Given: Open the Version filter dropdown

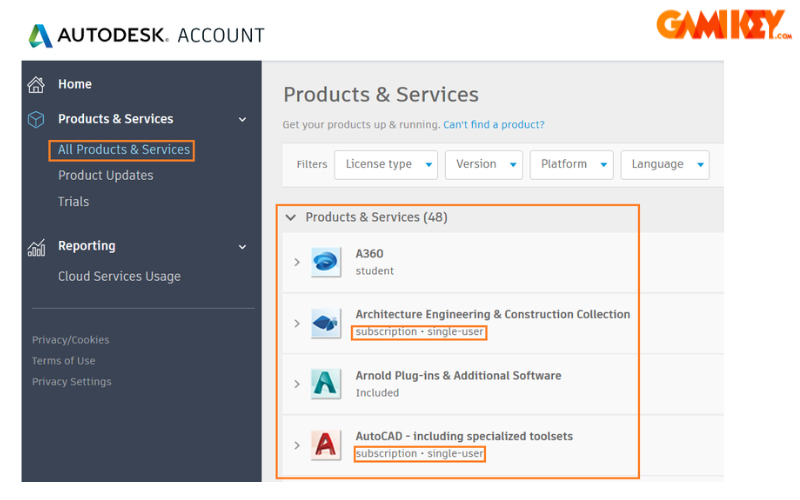Looking at the screenshot, I should click(484, 165).
